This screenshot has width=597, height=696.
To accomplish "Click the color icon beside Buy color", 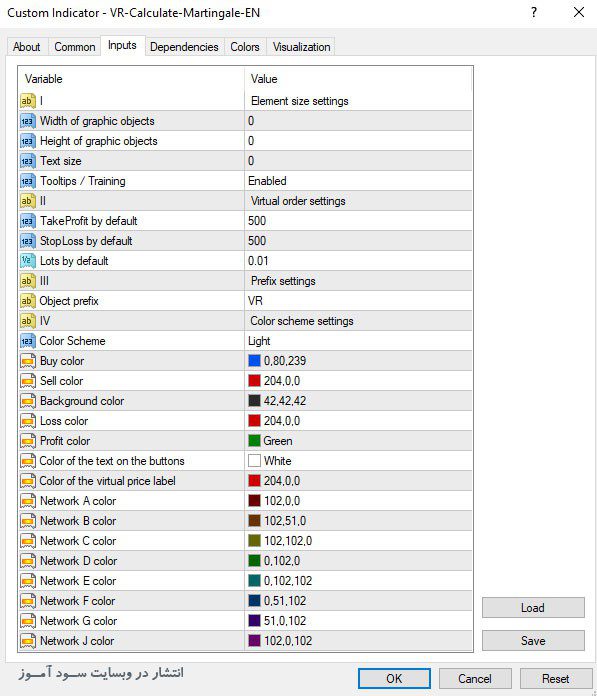I will coord(28,361).
